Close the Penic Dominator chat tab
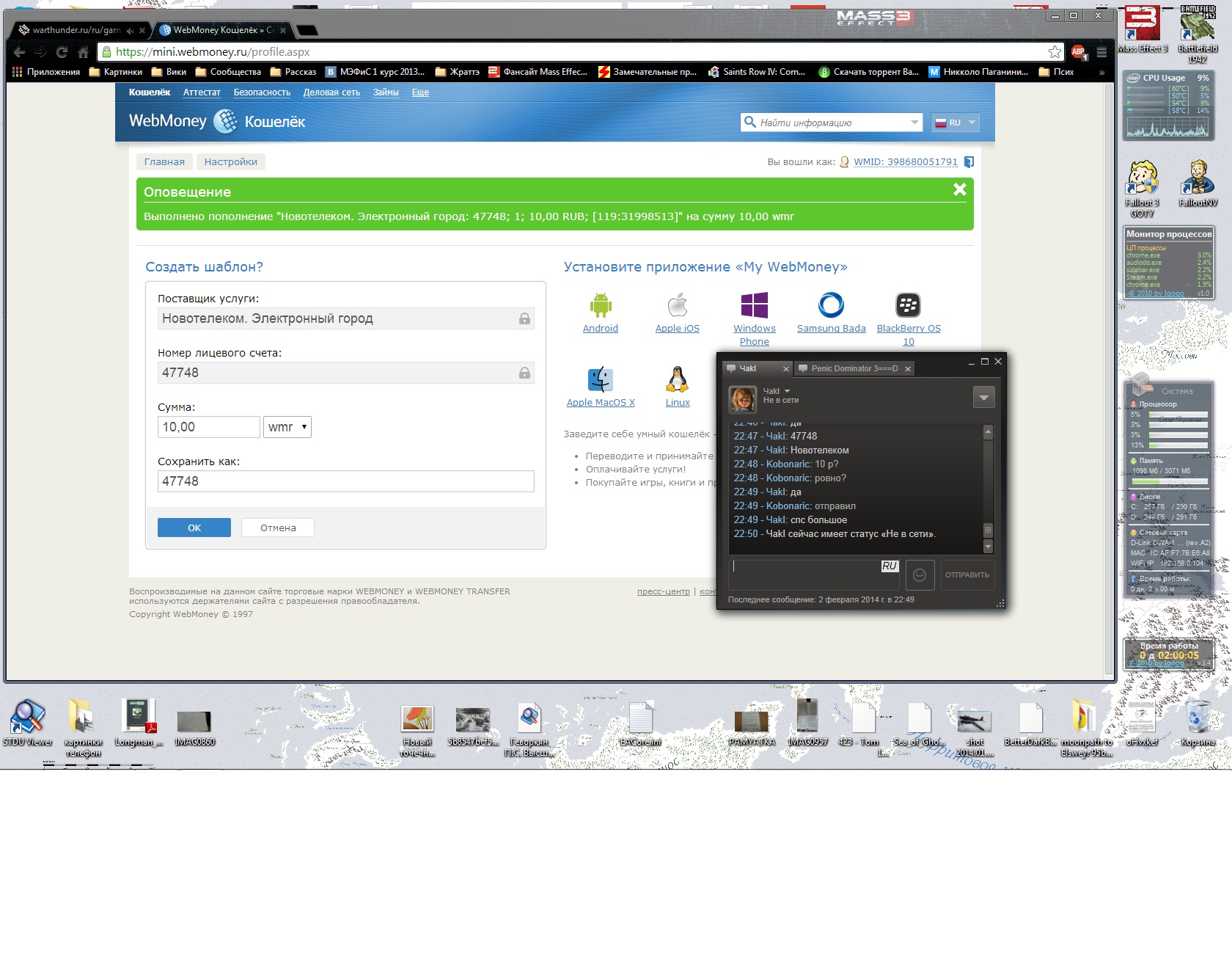 (907, 369)
